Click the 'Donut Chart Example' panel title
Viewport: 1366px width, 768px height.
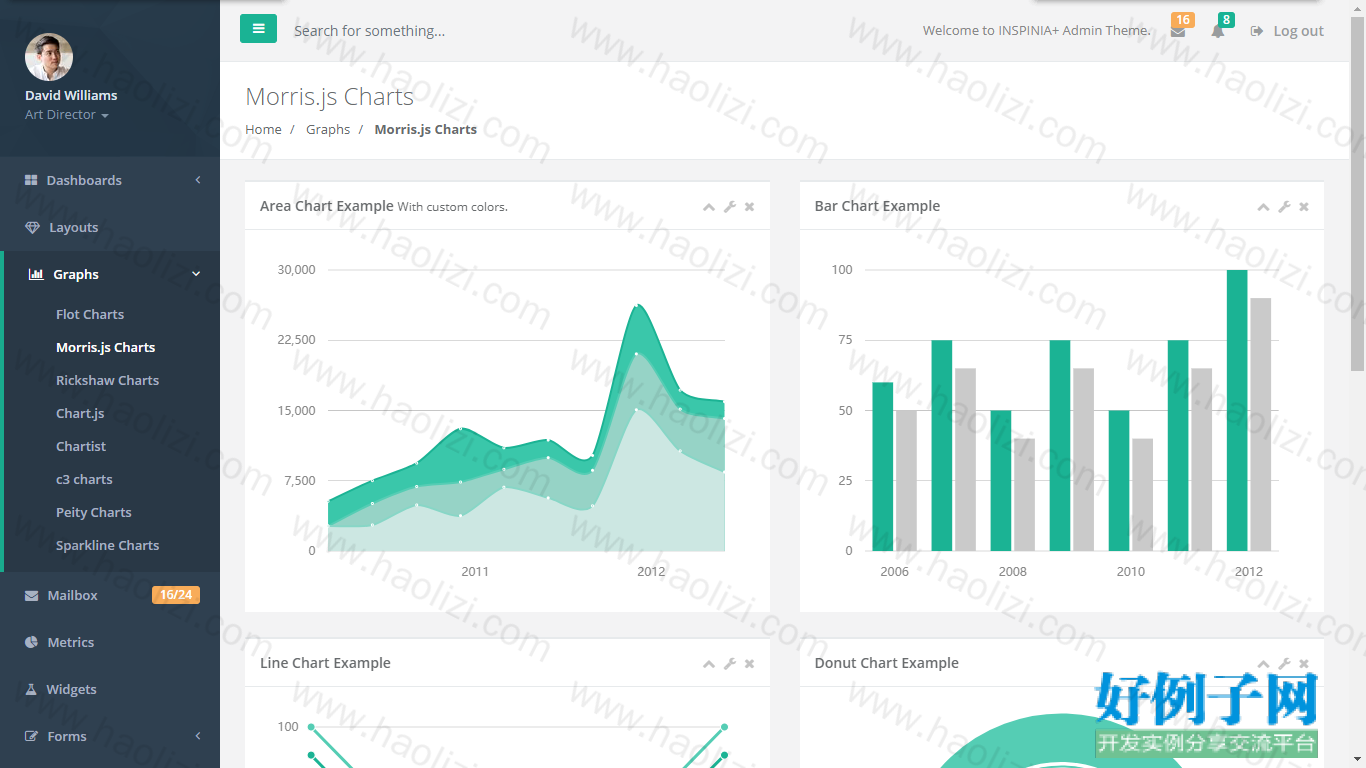pos(886,663)
